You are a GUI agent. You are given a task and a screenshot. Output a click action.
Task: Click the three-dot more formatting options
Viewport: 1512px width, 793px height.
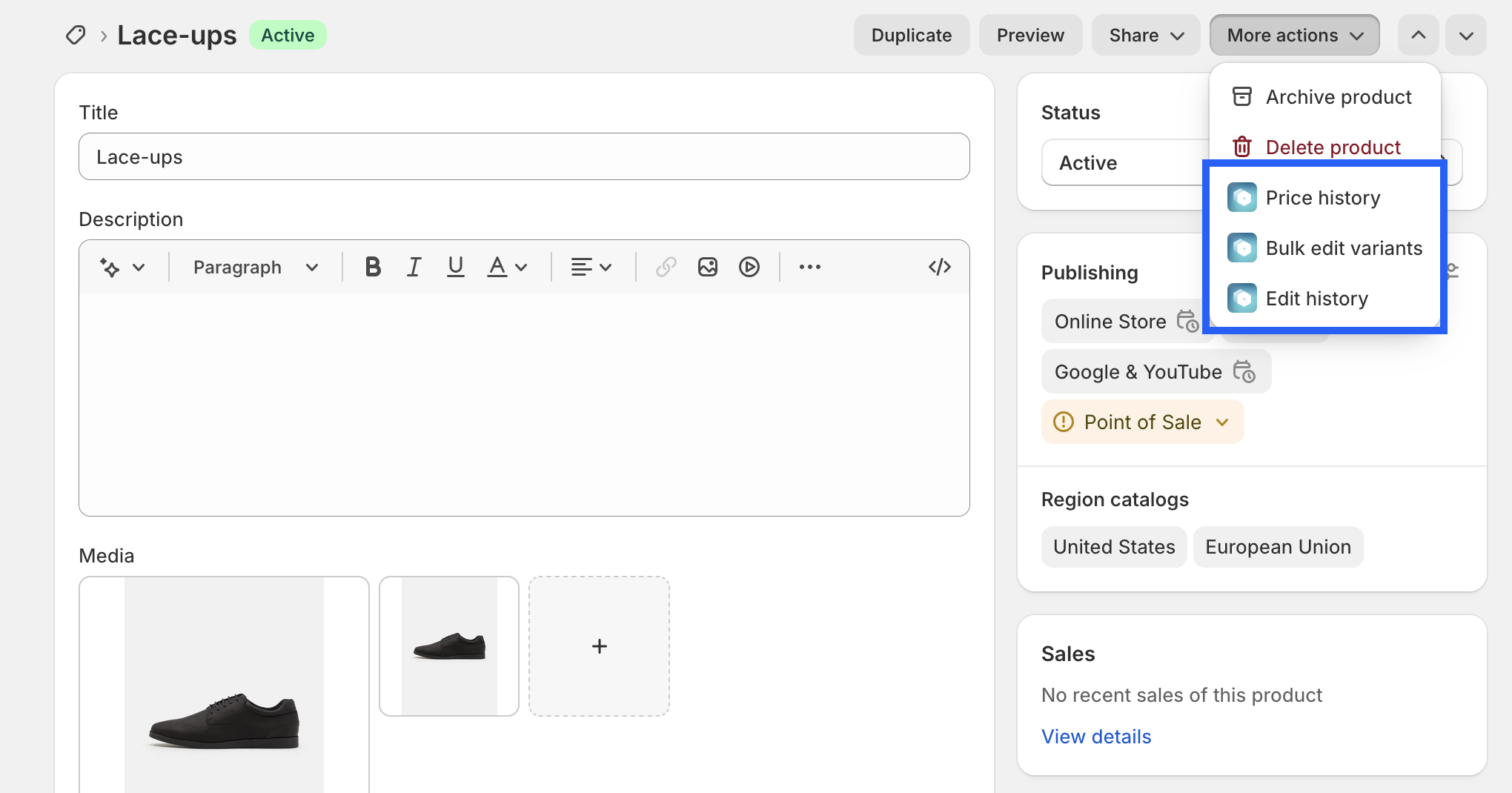[x=809, y=267]
